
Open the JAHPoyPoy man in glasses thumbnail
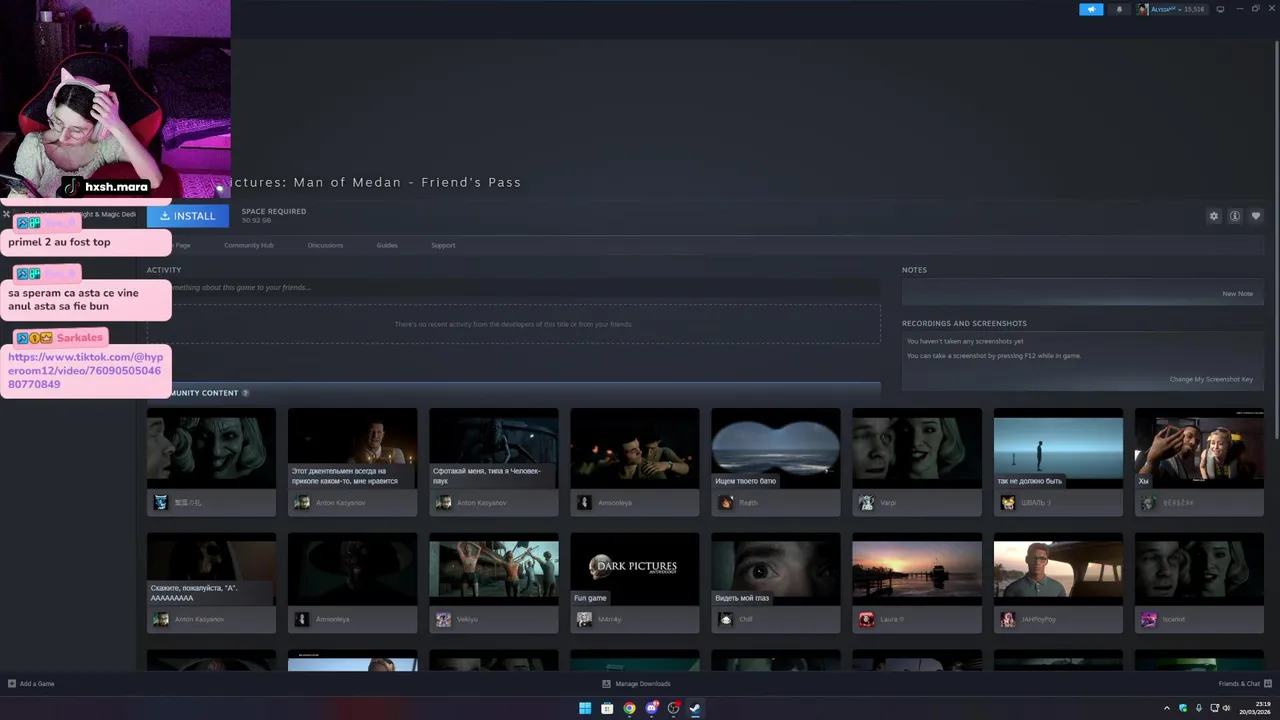pos(1058,569)
